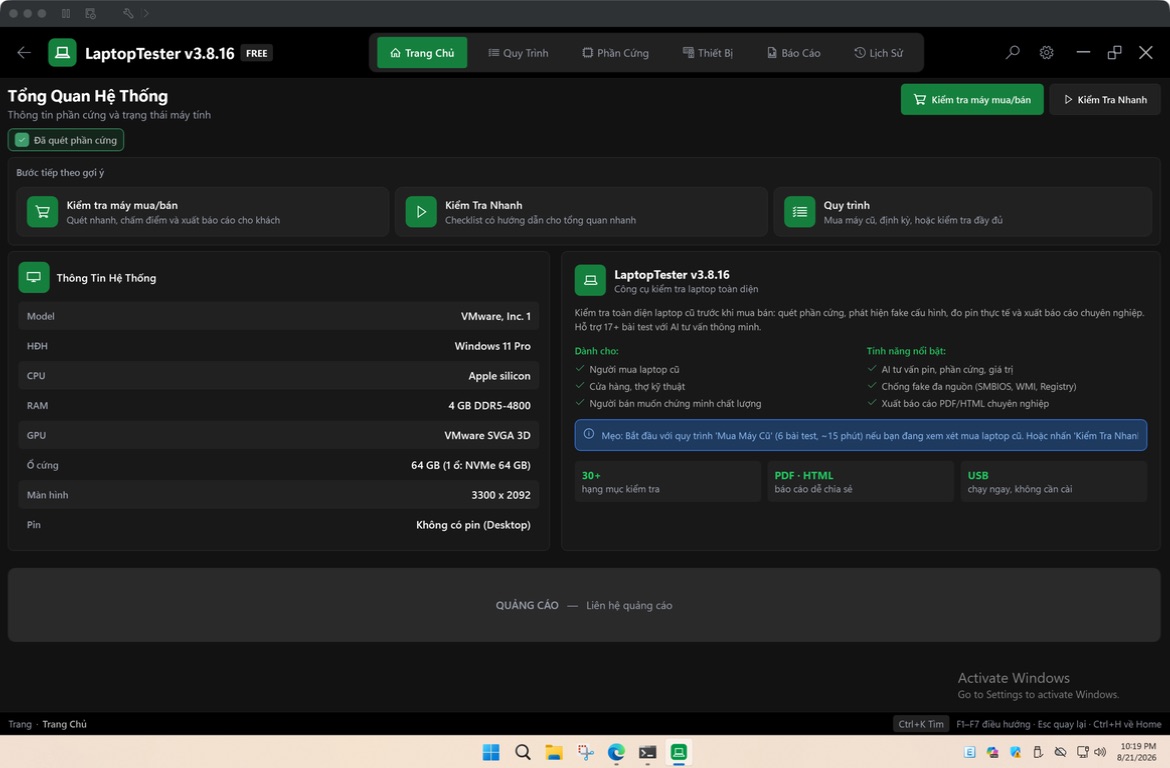
Task: Click the Model value 'VMware, Inc. 1'
Action: click(495, 316)
